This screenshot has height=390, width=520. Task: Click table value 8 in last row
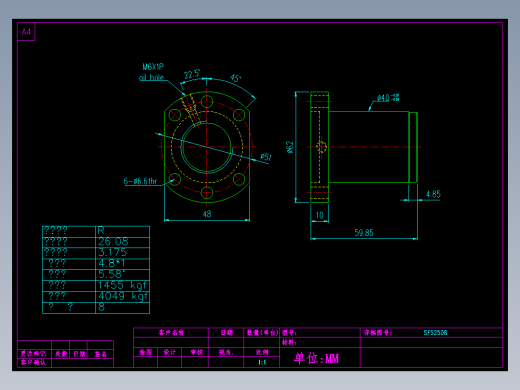pos(101,307)
